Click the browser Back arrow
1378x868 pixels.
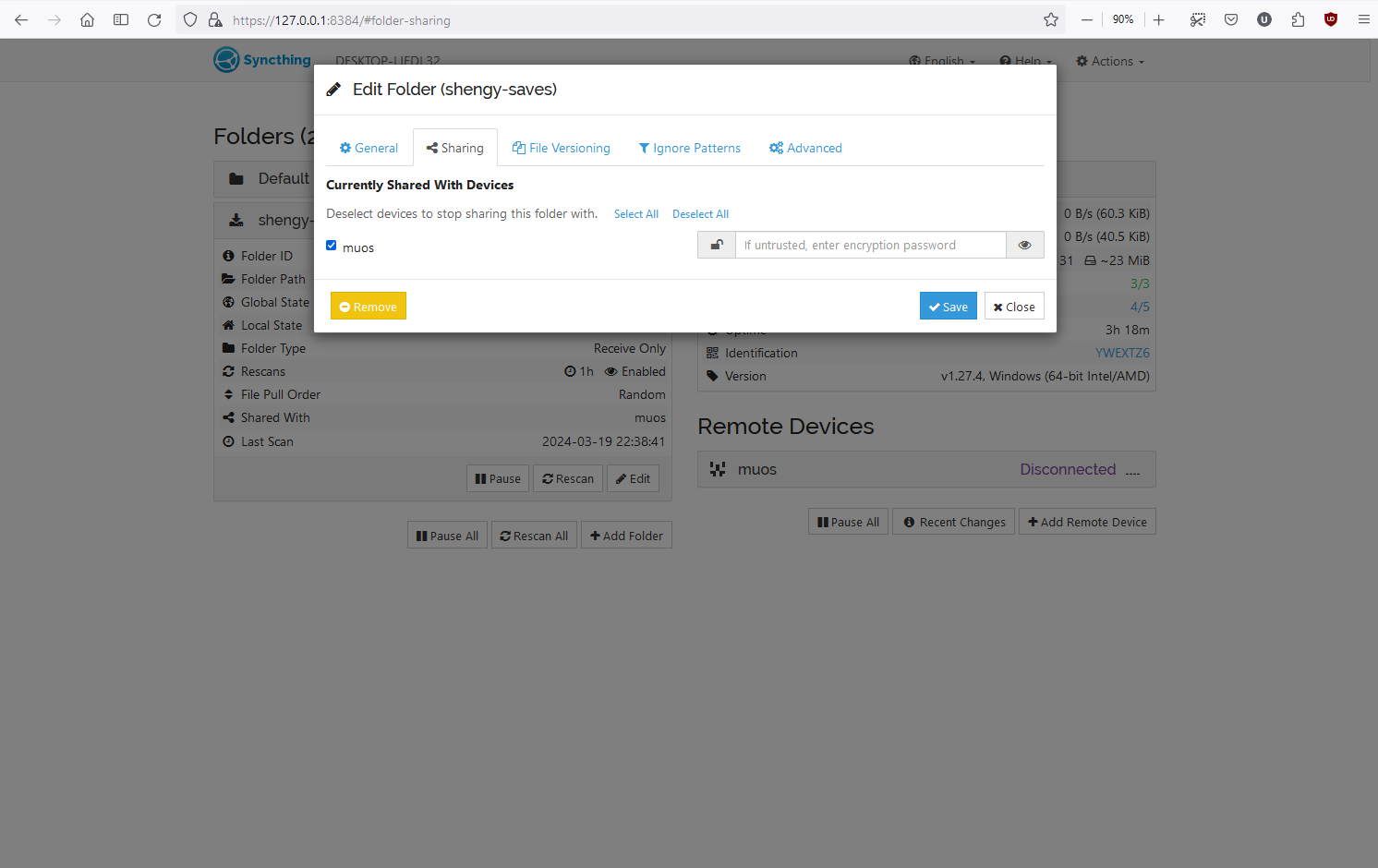tap(21, 19)
